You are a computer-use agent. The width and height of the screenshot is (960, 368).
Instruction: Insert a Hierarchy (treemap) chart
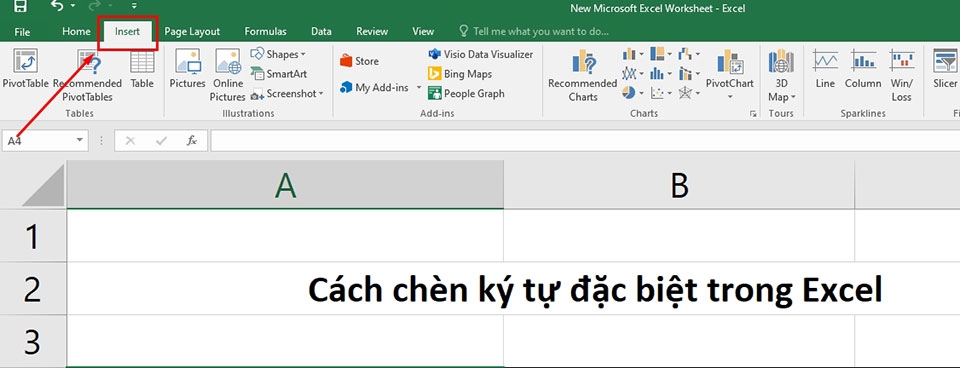coord(661,54)
